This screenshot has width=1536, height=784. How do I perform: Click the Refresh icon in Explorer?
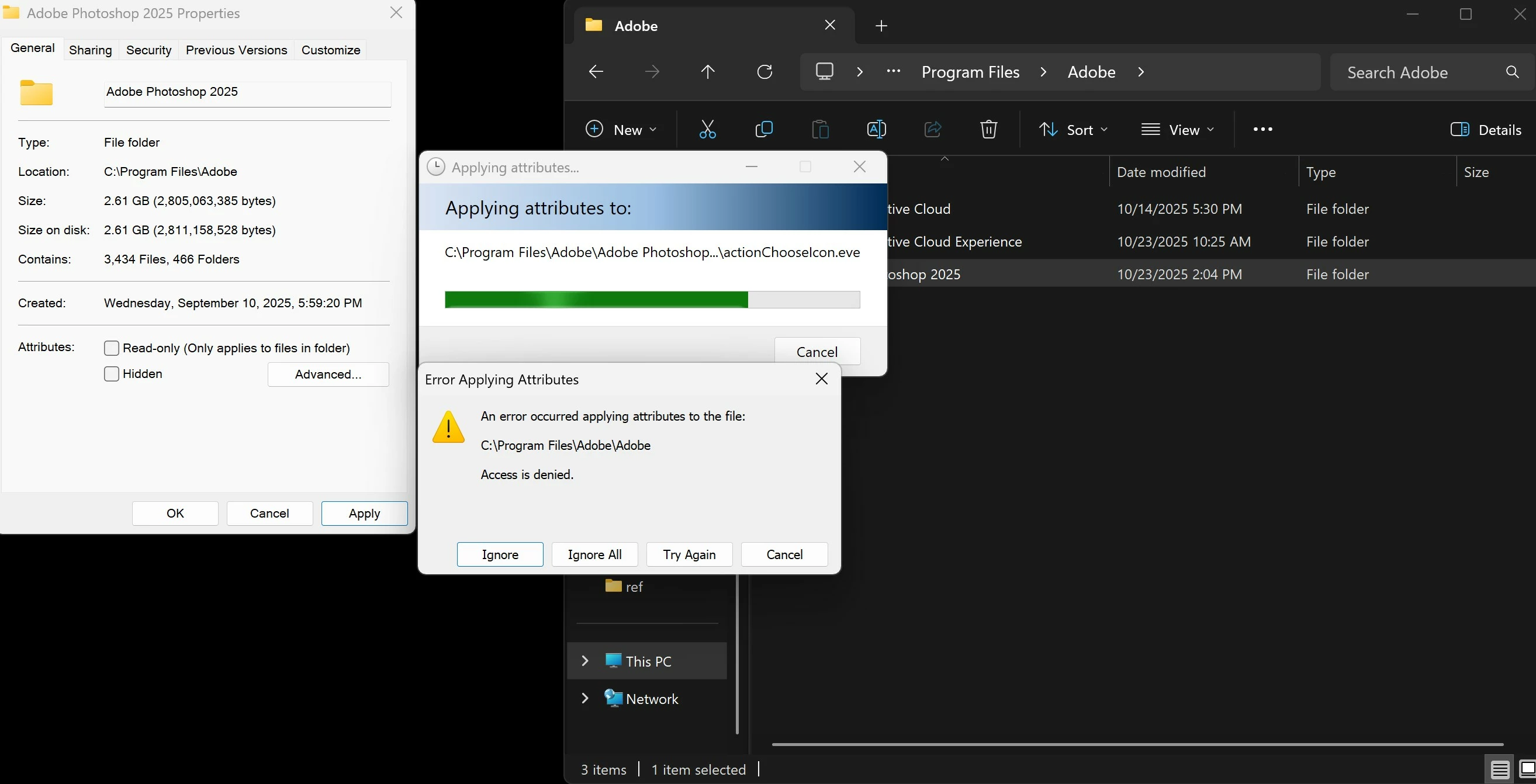tap(764, 72)
